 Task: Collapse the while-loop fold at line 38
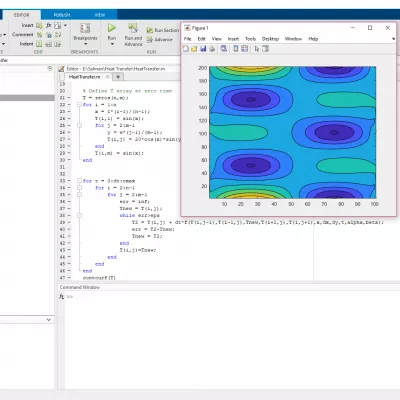pyautogui.click(x=79, y=215)
